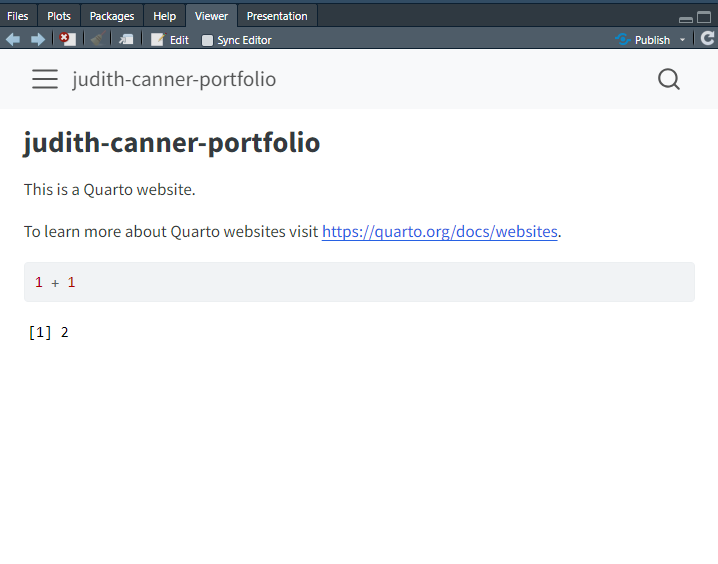Open the hamburger navigation menu

pos(45,79)
